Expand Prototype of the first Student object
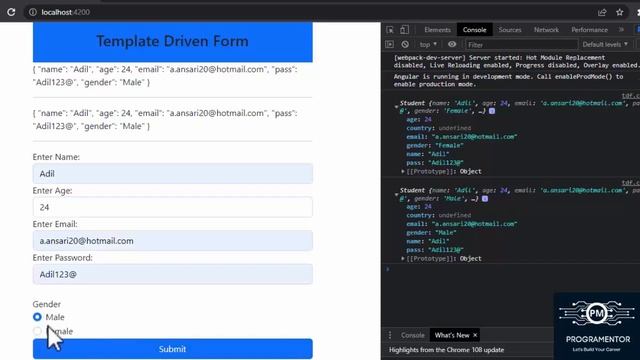The width and height of the screenshot is (640, 360). pyautogui.click(x=403, y=171)
